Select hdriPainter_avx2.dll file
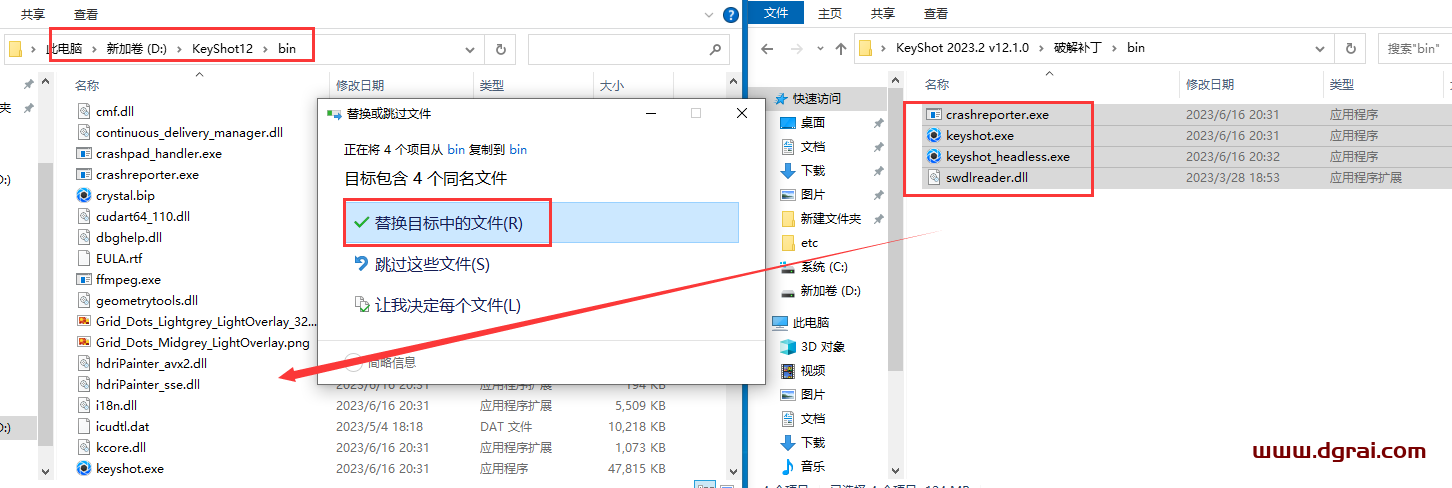Viewport: 1452px width, 488px height. click(151, 363)
